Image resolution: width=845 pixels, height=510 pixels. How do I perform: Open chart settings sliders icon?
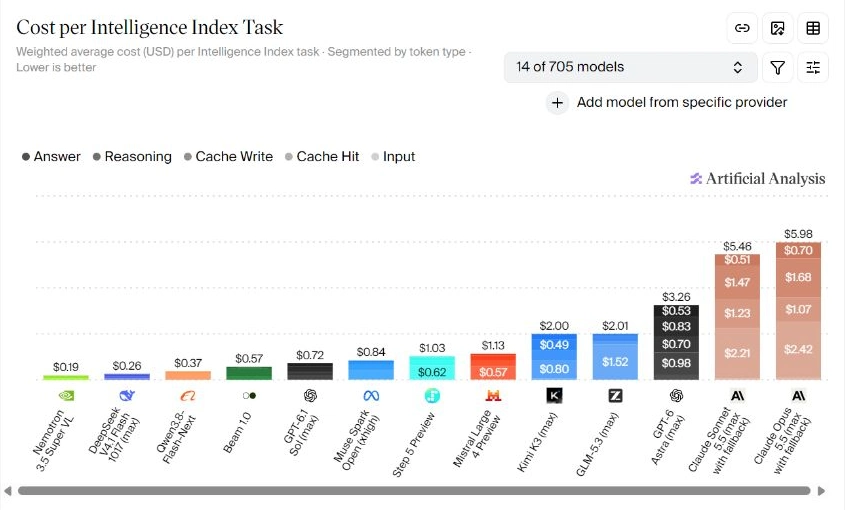[813, 67]
